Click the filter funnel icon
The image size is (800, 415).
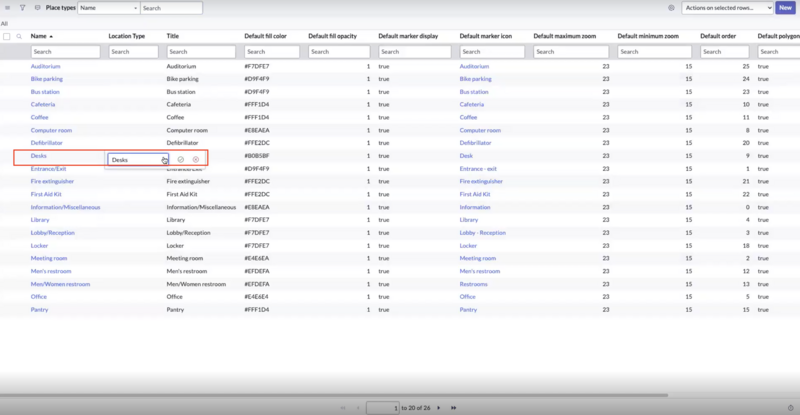[22, 8]
